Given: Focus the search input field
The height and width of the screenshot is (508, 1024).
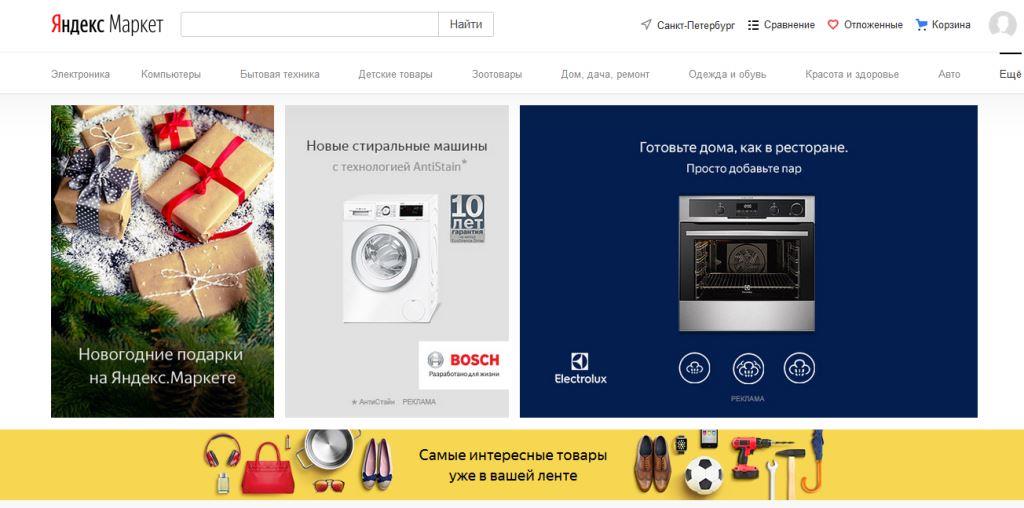Looking at the screenshot, I should click(x=310, y=25).
